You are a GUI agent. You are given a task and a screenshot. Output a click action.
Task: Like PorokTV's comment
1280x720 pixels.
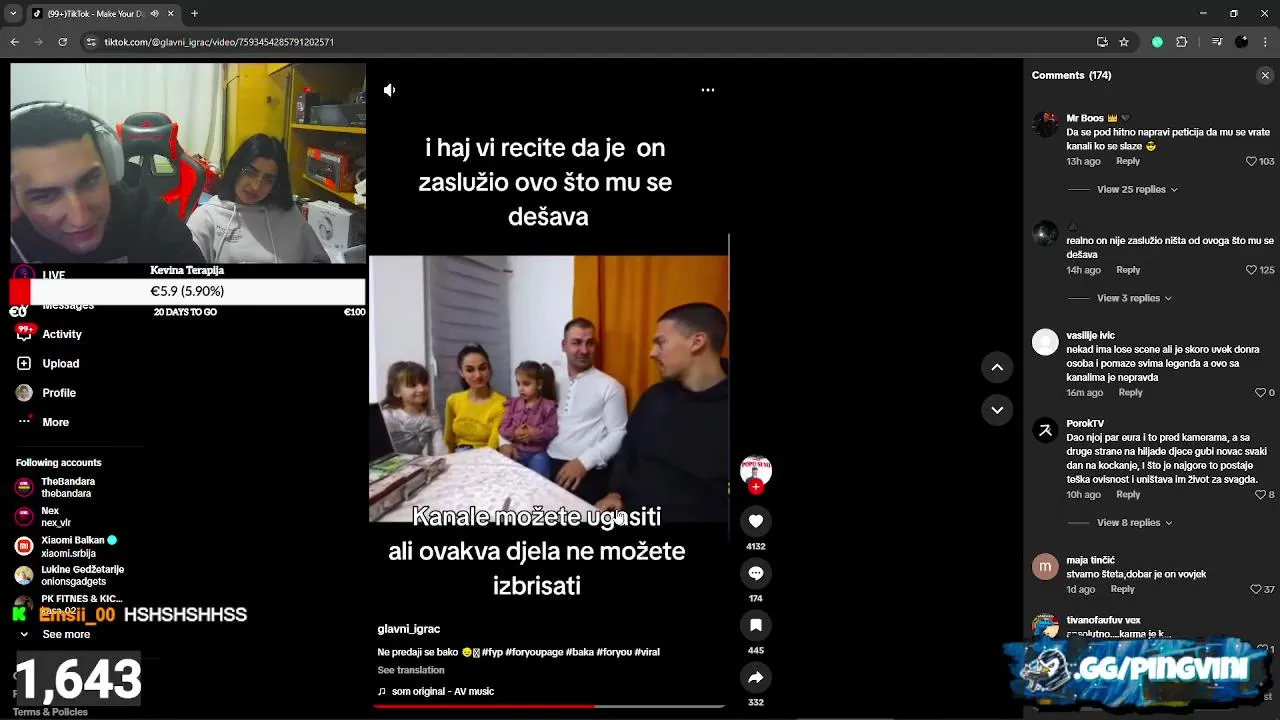[x=1259, y=494]
